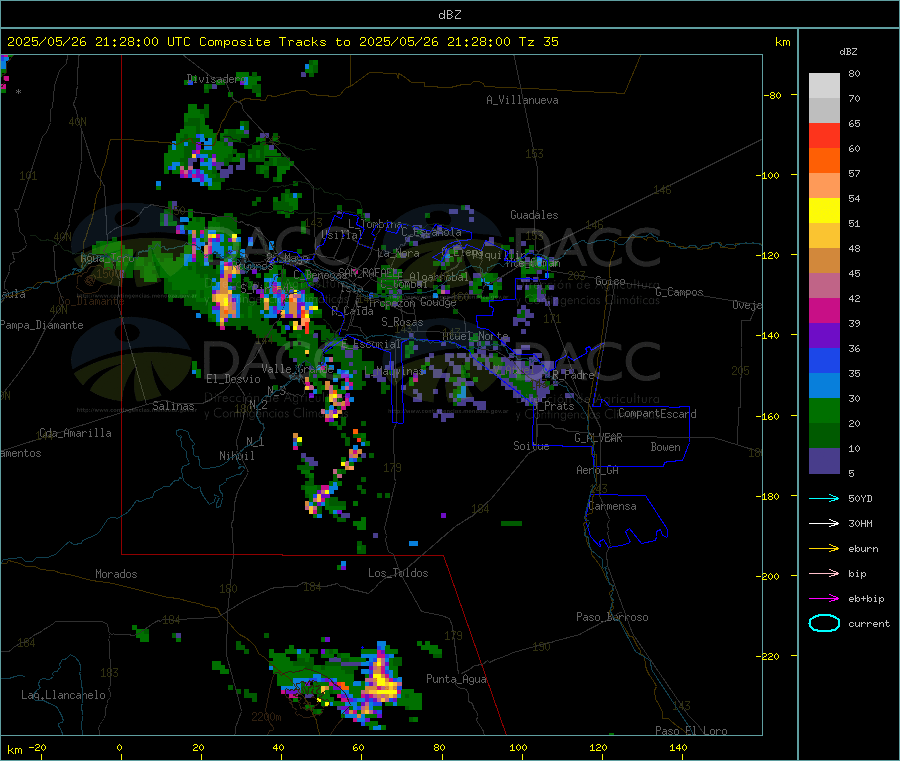Click the Carmensa place label

coord(612,506)
